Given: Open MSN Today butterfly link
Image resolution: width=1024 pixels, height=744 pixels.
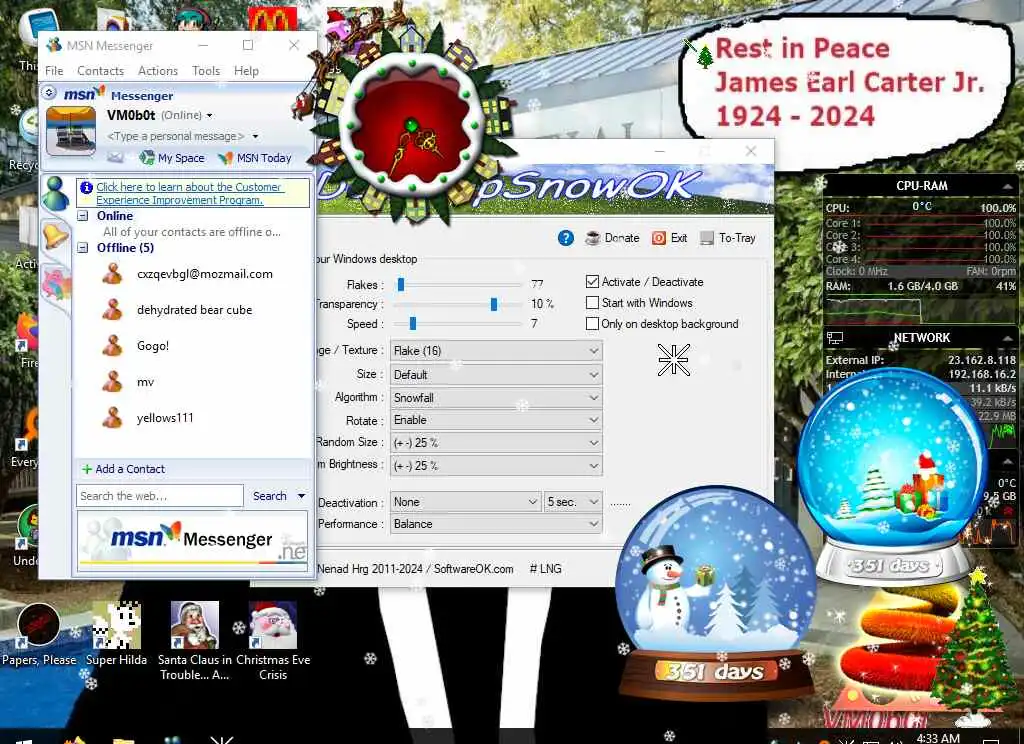Looking at the screenshot, I should click(x=255, y=157).
